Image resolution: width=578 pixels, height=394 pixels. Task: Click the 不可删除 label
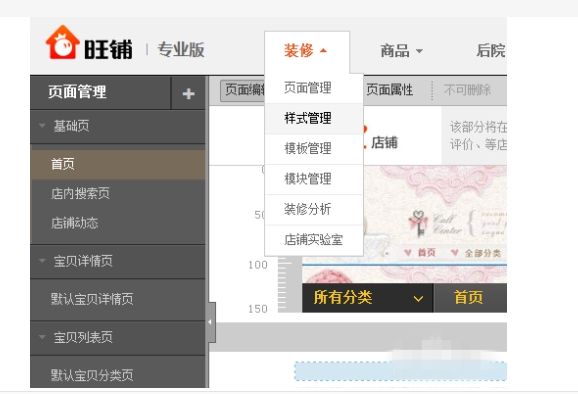click(x=467, y=90)
